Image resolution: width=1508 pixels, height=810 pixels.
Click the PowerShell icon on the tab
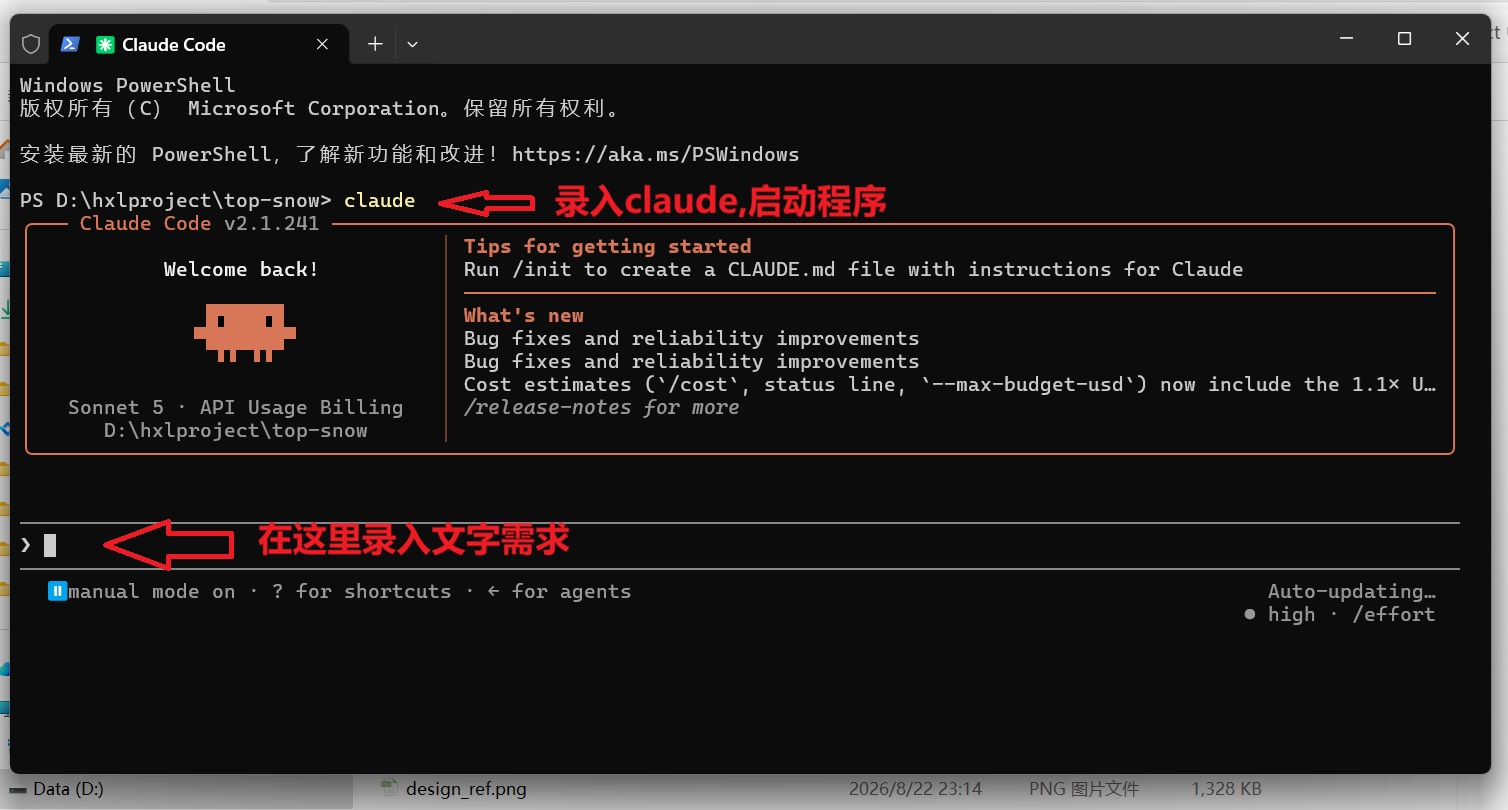coord(70,44)
